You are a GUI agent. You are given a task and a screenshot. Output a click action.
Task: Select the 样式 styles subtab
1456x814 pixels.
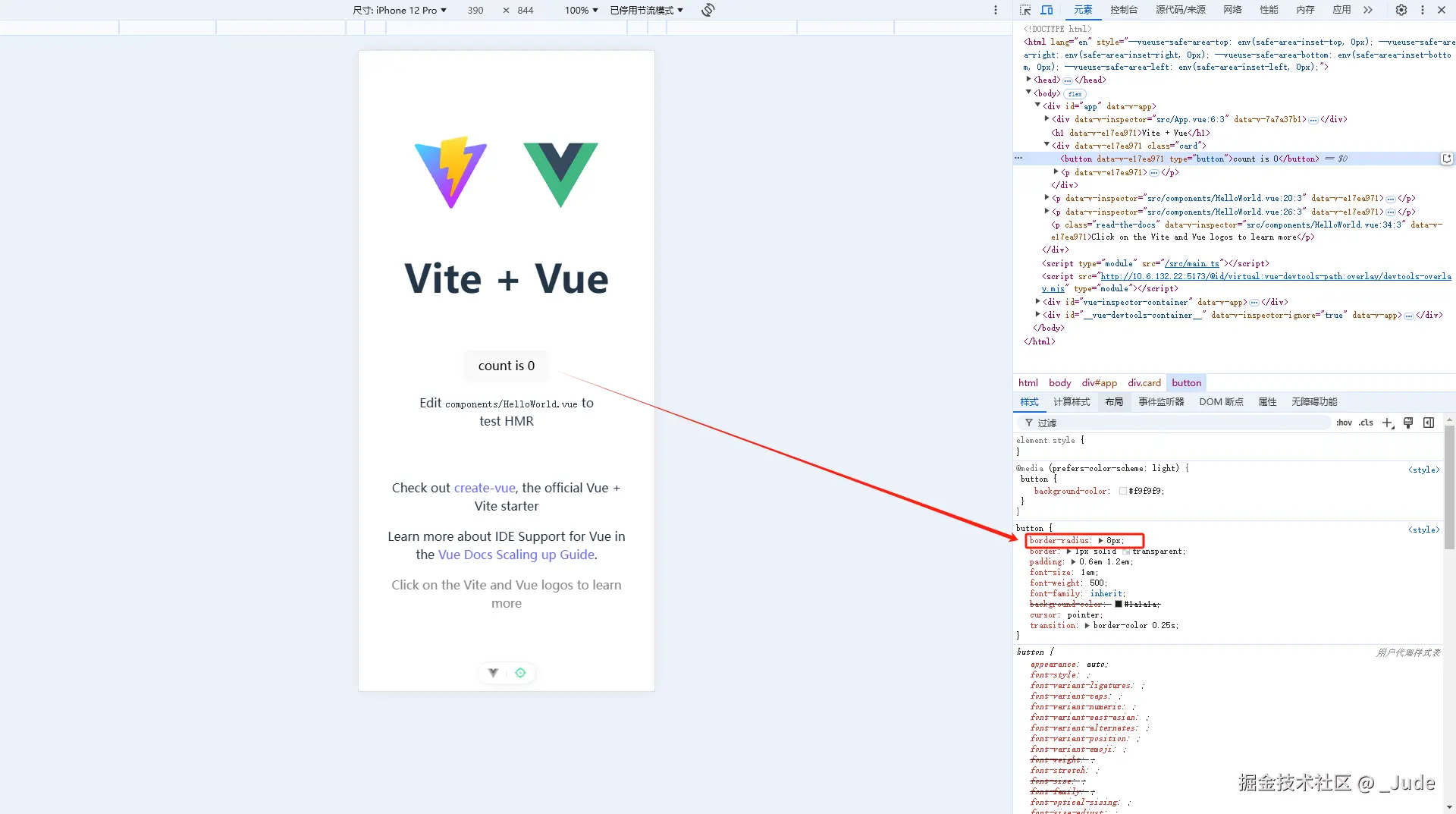pos(1029,402)
